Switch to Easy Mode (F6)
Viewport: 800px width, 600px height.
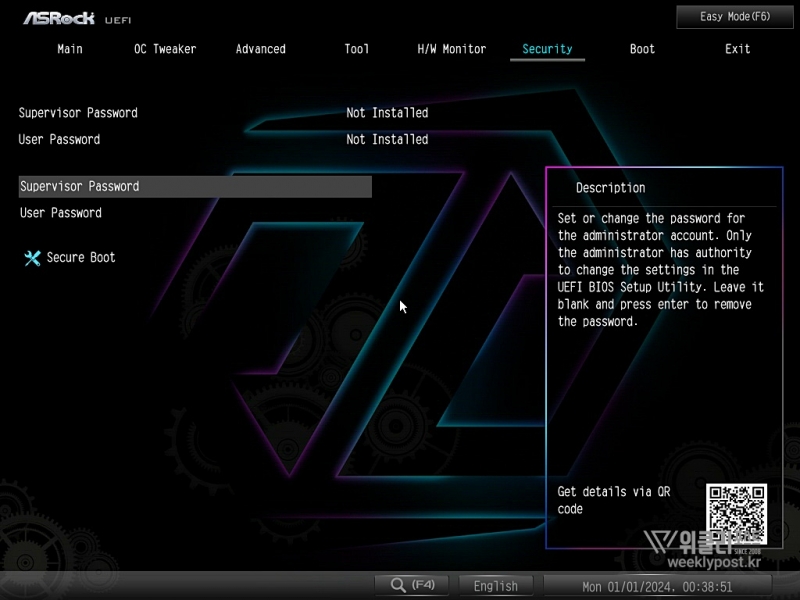[x=735, y=17]
